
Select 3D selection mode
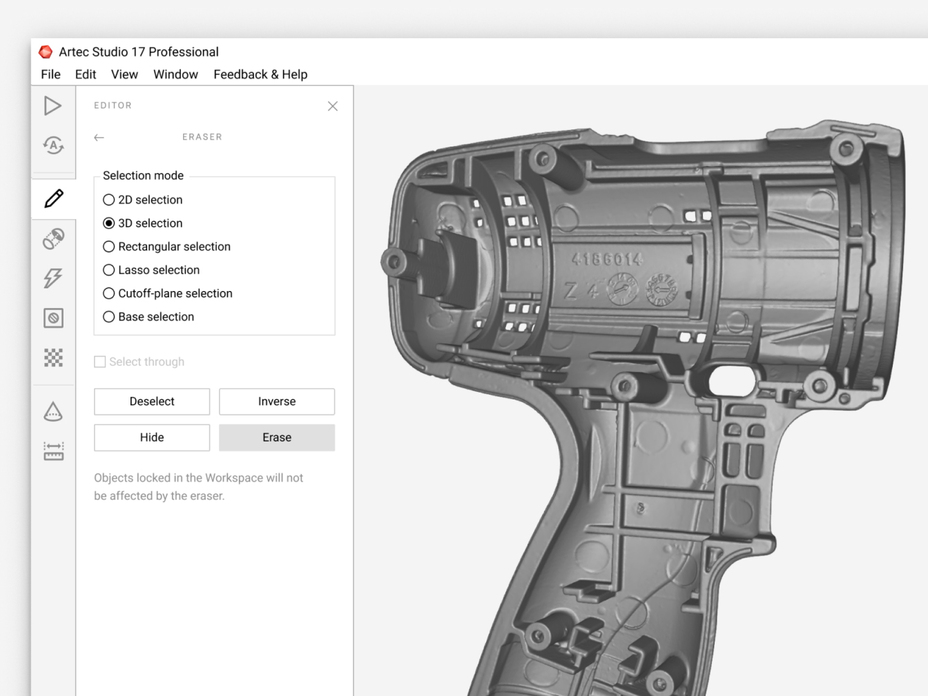(143, 223)
